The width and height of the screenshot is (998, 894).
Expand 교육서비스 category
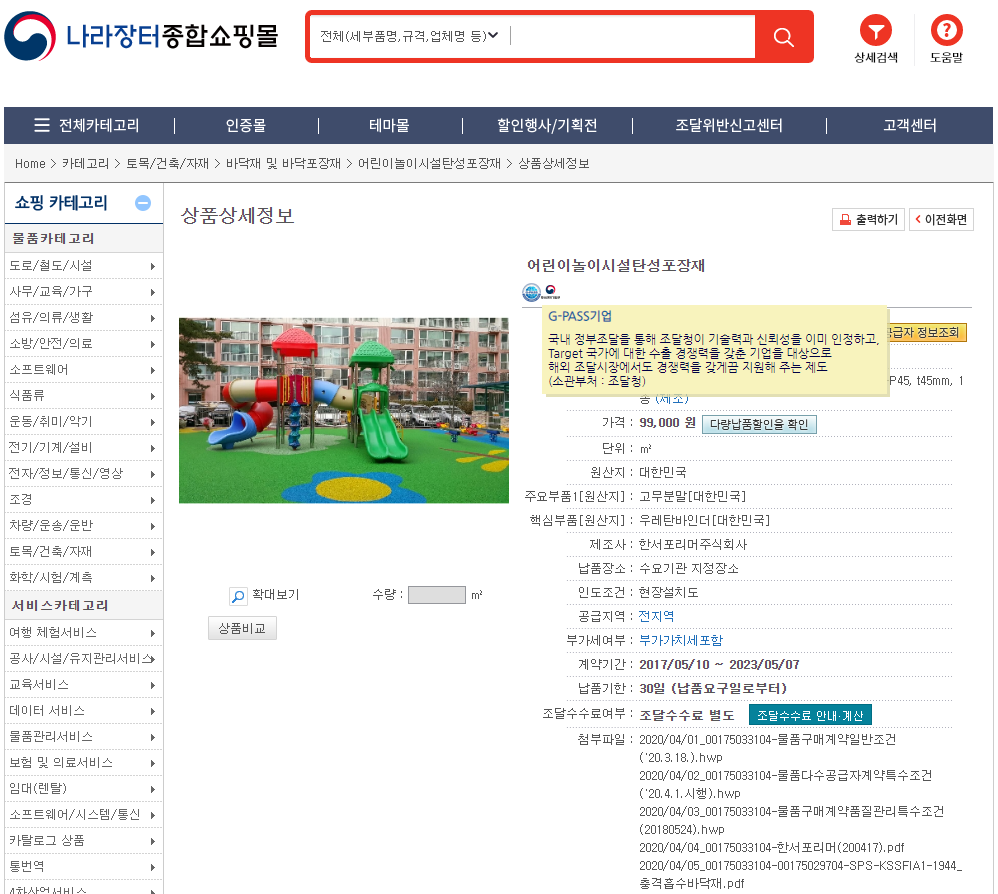(83, 685)
